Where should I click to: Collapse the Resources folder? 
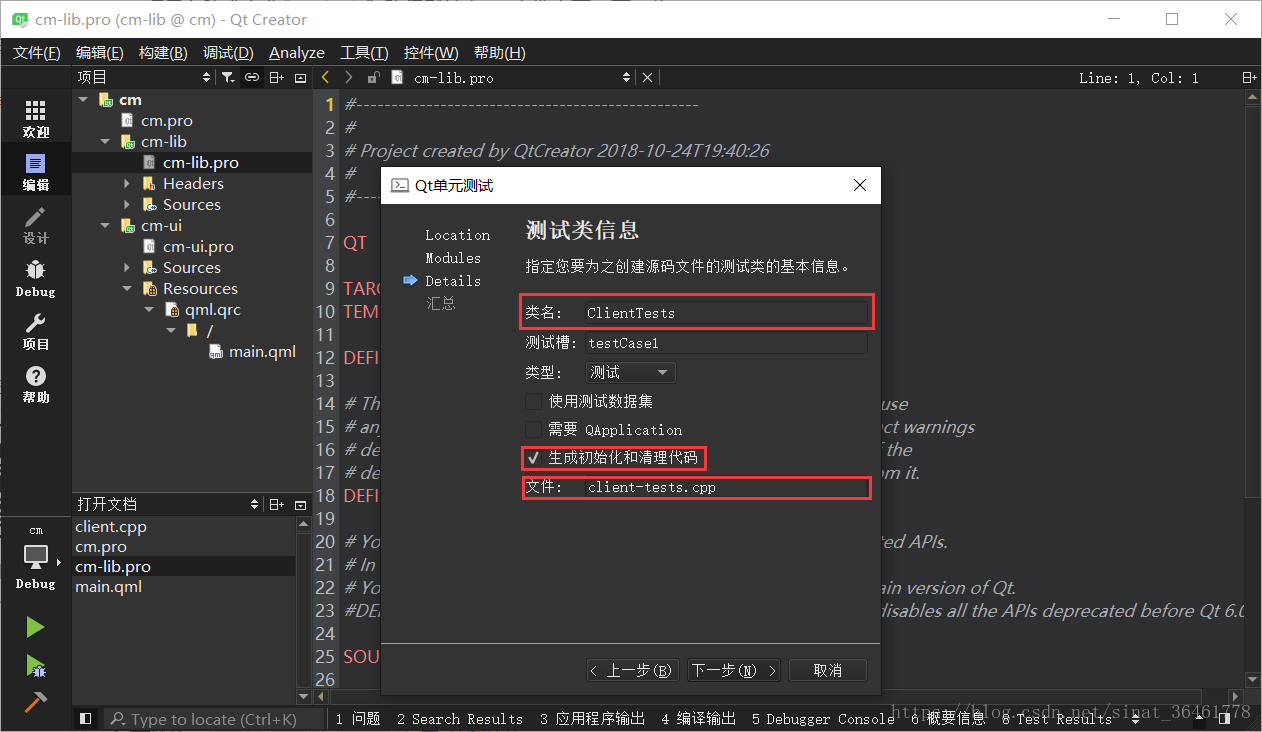pyautogui.click(x=127, y=289)
